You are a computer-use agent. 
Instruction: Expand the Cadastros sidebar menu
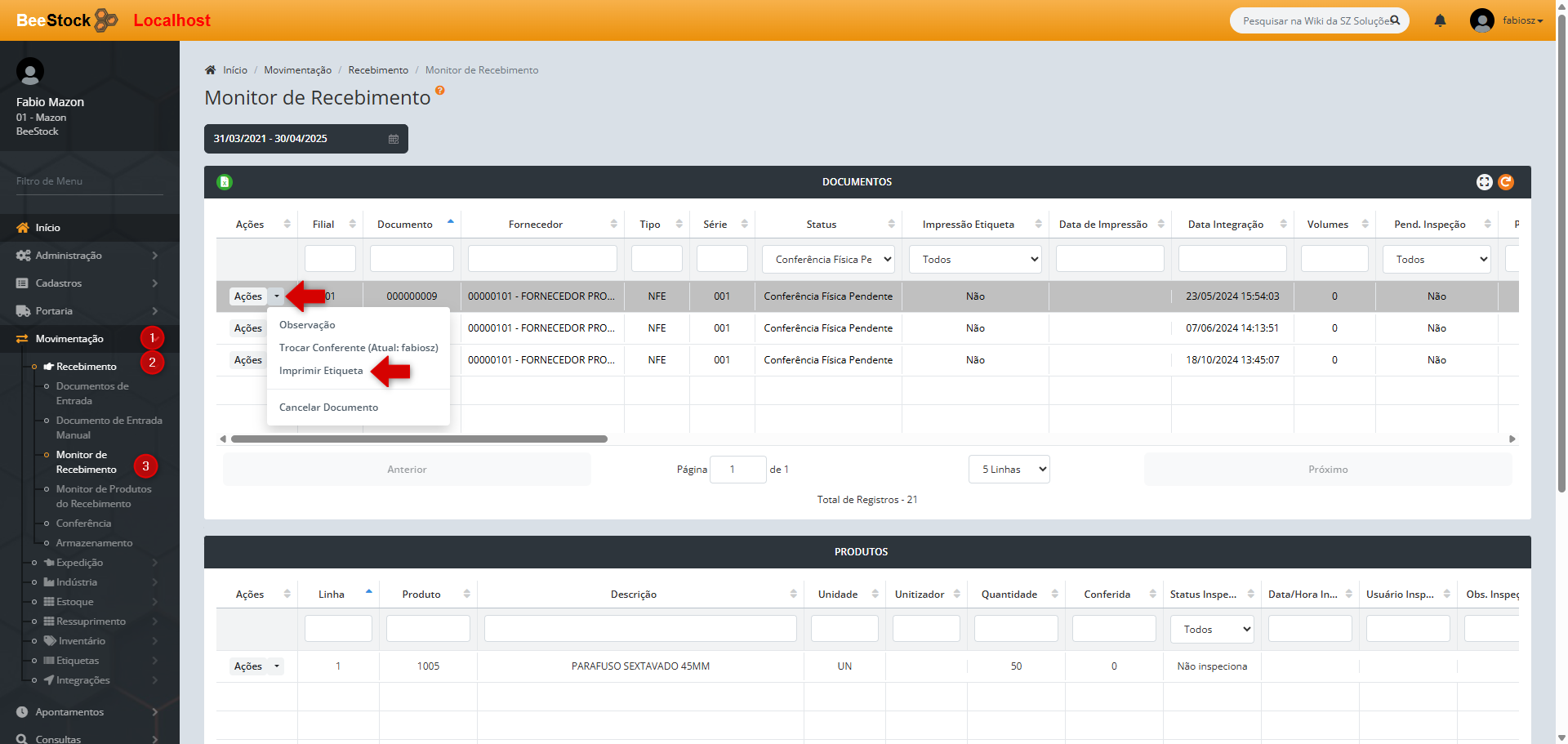pyautogui.click(x=59, y=283)
